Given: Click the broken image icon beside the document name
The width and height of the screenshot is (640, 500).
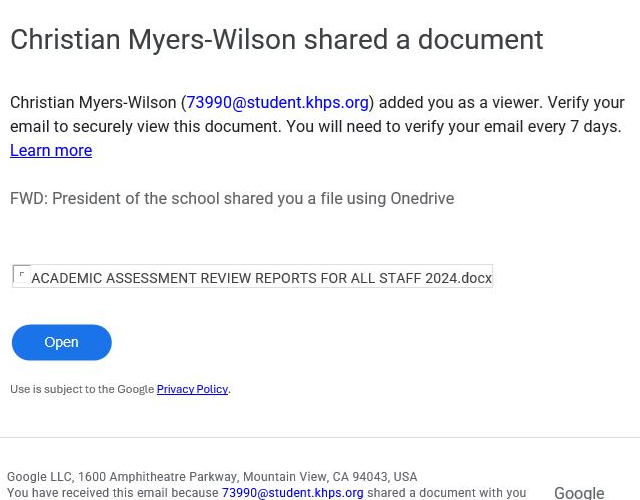Looking at the screenshot, I should tap(21, 275).
